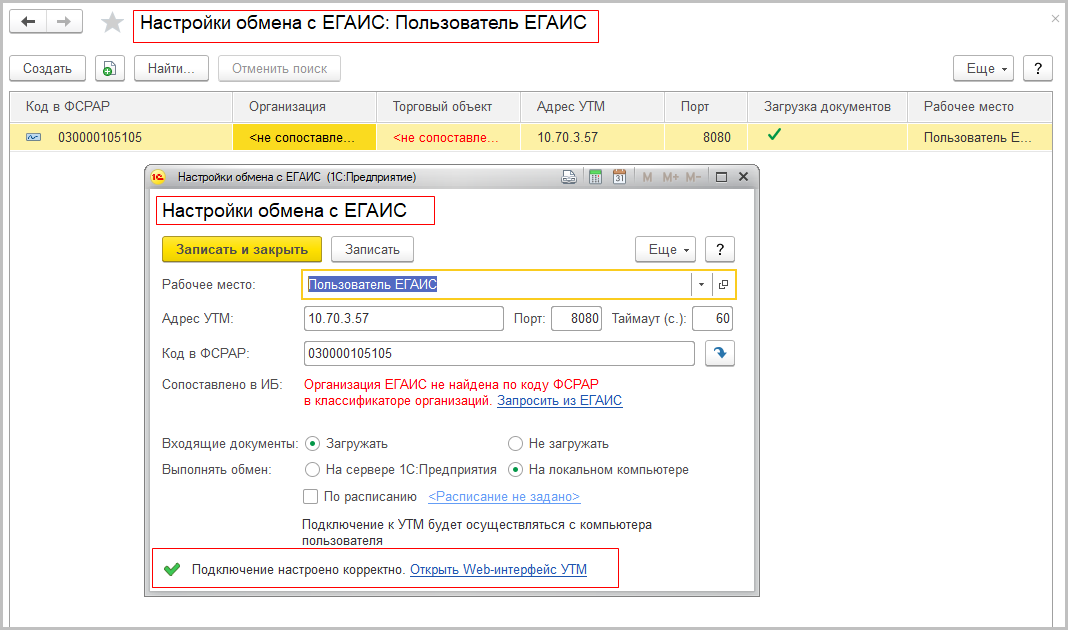Click the Рабочее место input field
Screen dimensions: 1068x630
(x=497, y=285)
